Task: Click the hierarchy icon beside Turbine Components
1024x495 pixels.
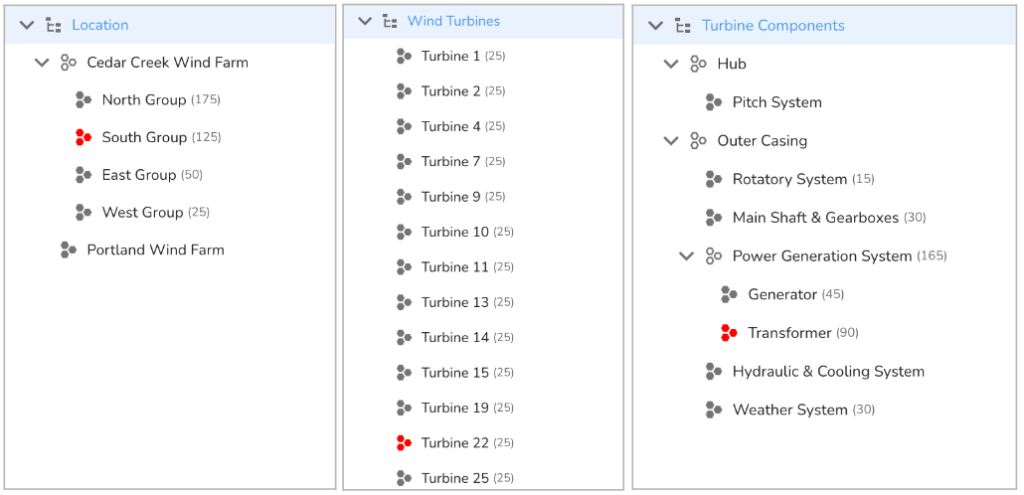Action: click(x=683, y=26)
